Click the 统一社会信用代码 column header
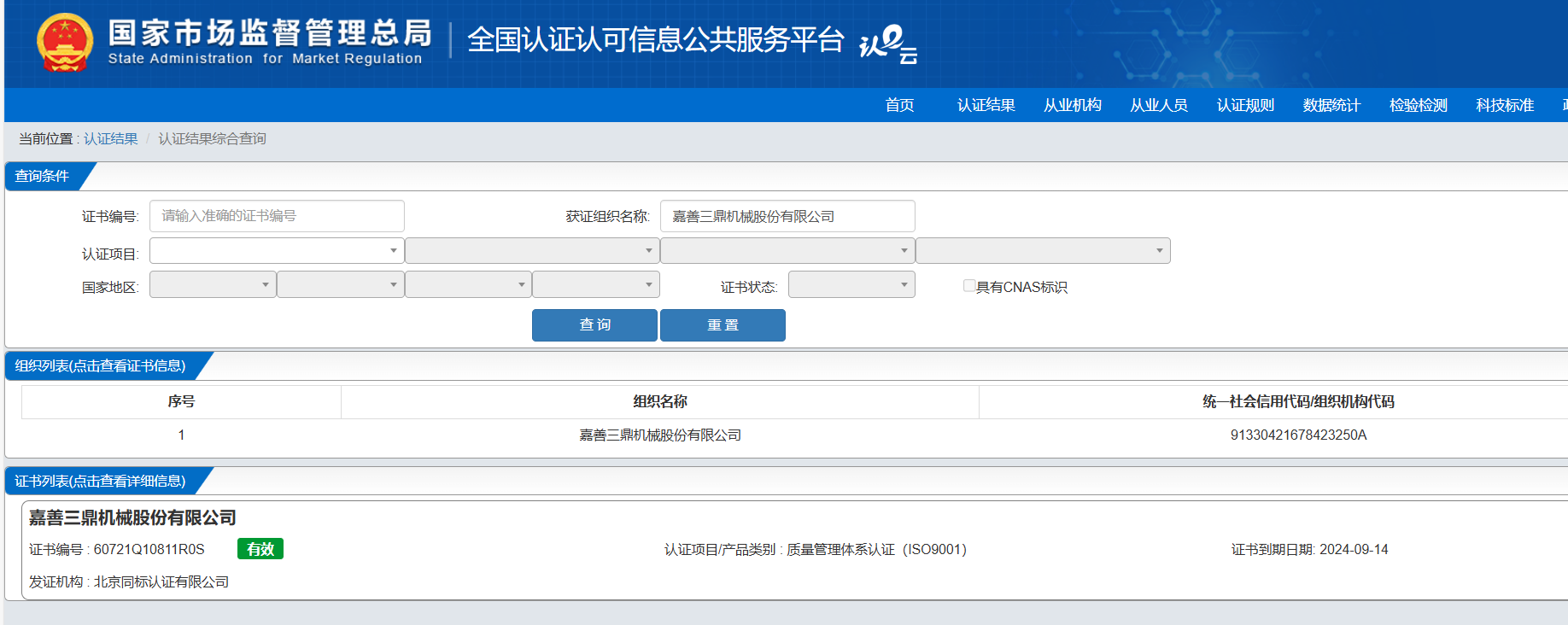This screenshot has height=625, width=1568. (1298, 401)
